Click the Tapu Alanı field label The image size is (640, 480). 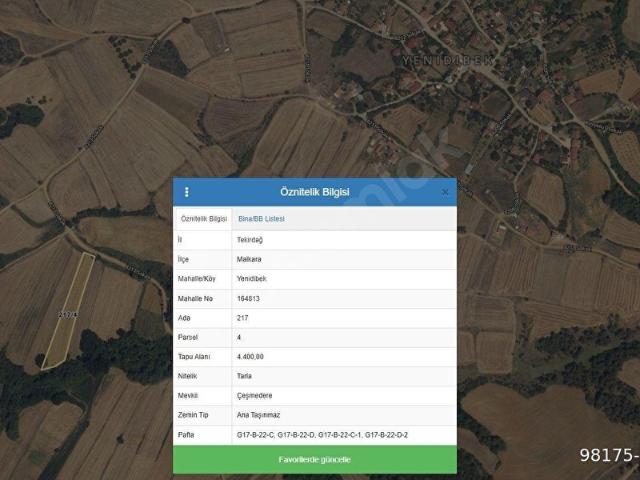194,357
